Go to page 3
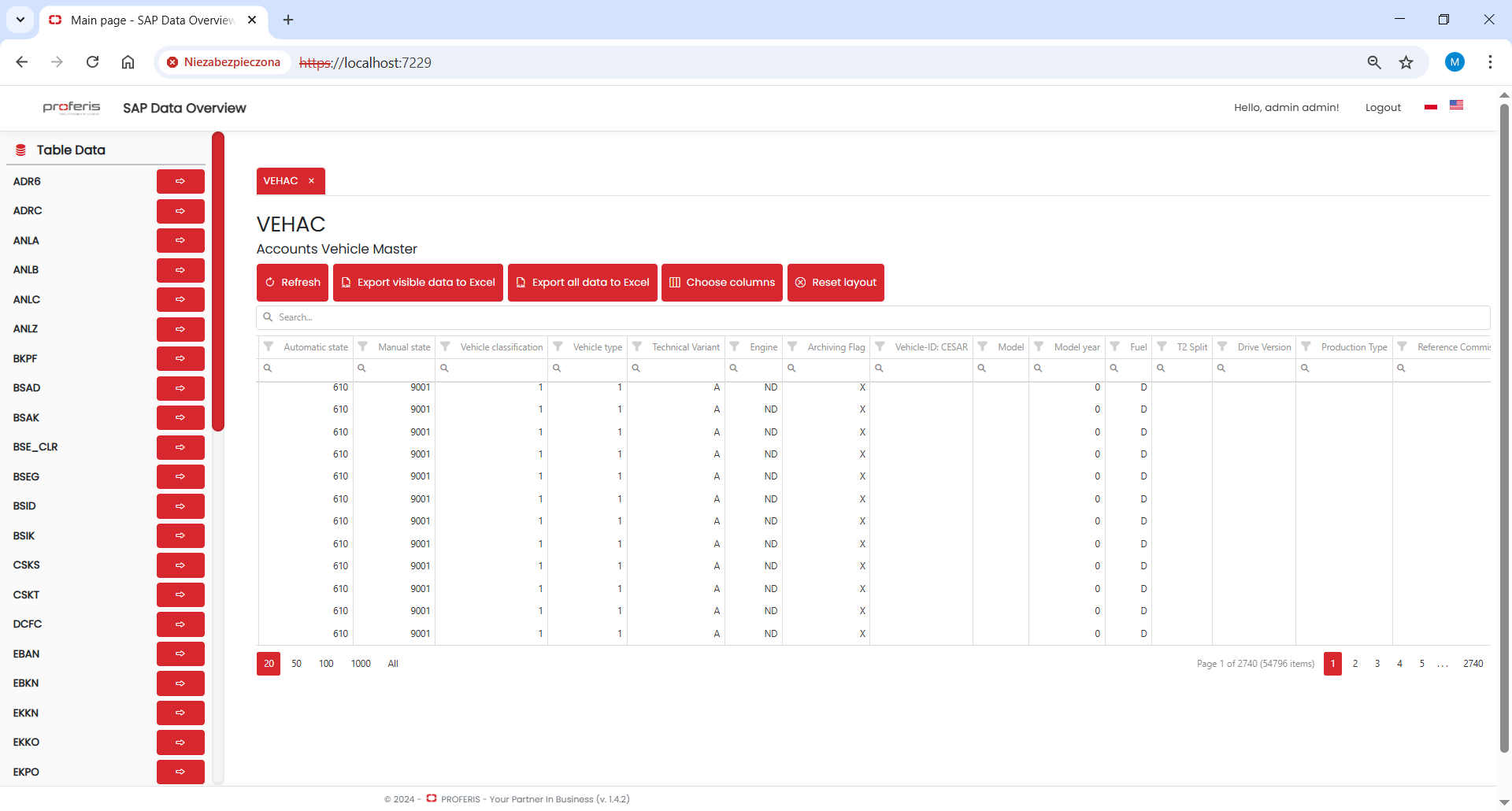Screen dimensions: 1512x811 (1377, 664)
